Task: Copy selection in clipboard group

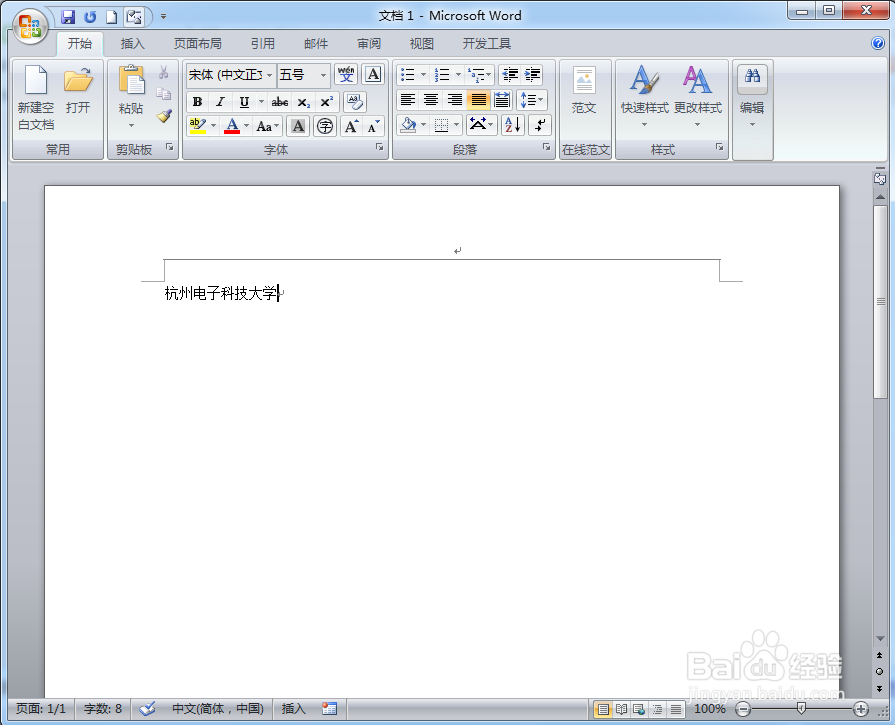Action: pos(164,94)
